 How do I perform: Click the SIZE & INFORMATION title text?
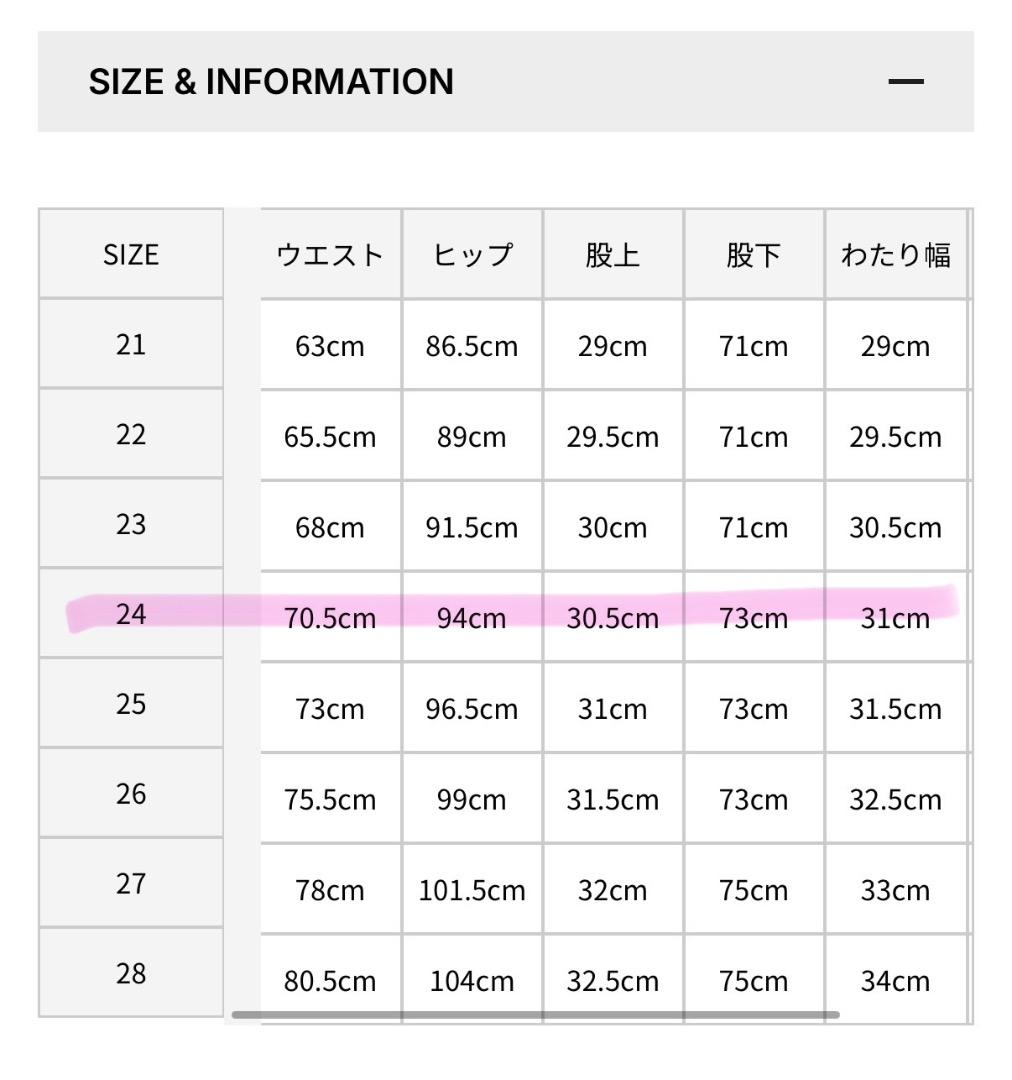pyautogui.click(x=271, y=80)
